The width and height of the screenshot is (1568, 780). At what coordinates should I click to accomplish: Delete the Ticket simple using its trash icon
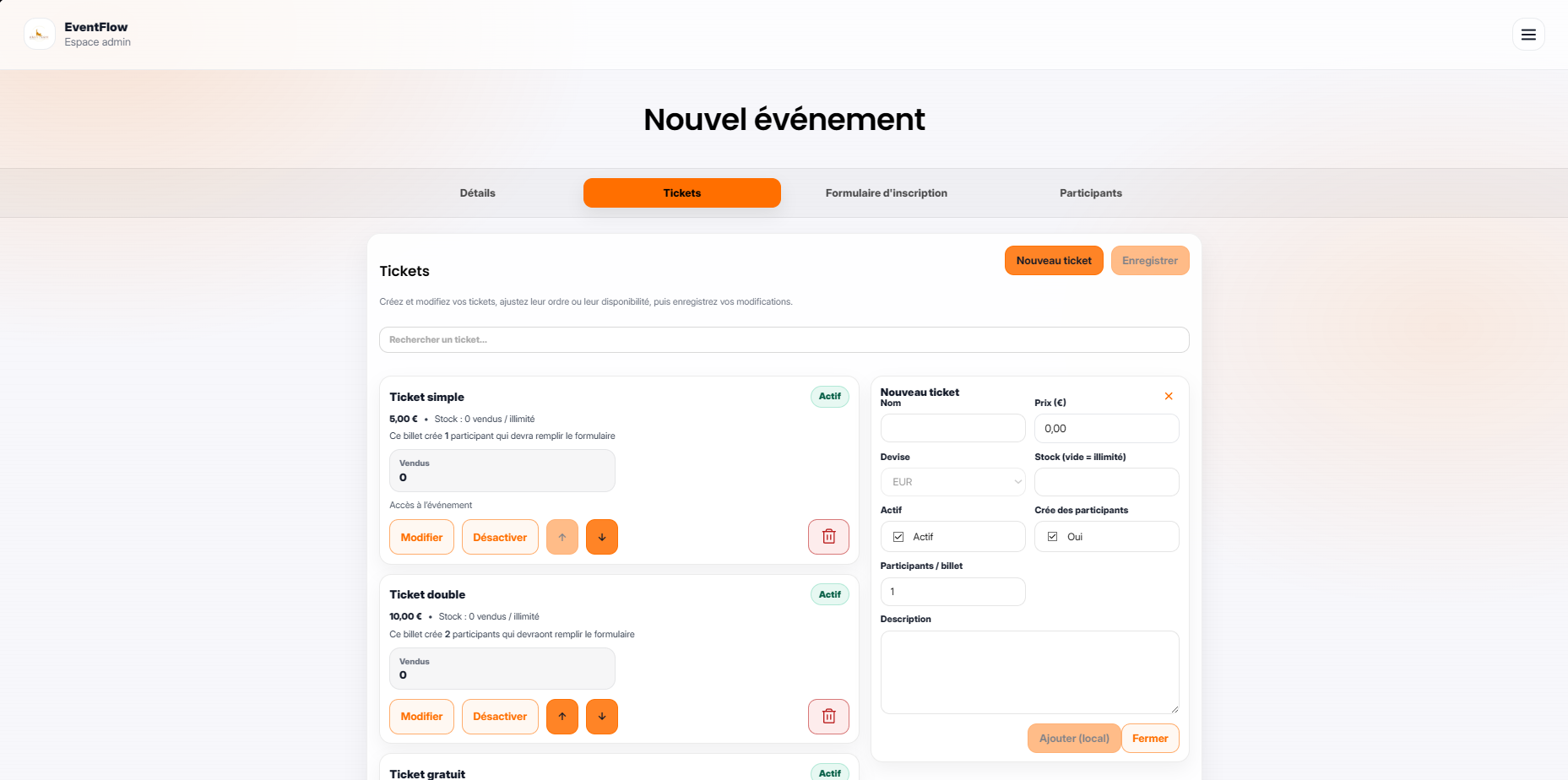(828, 537)
